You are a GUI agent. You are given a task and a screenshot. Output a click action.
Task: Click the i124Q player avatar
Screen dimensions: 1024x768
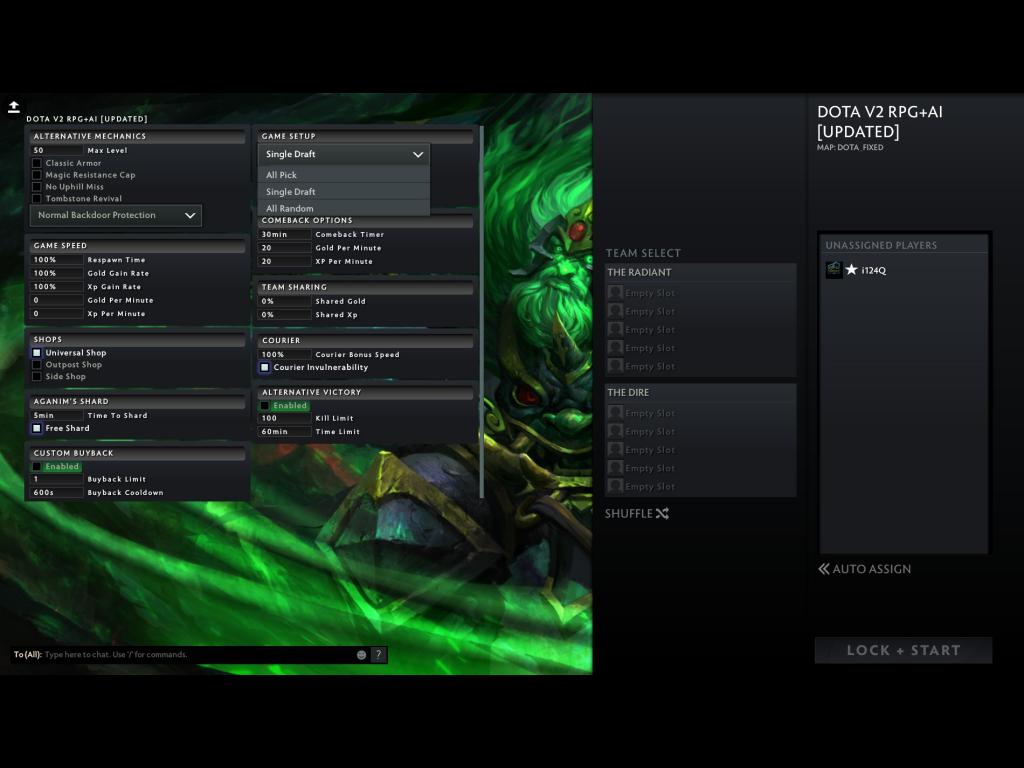(x=834, y=270)
